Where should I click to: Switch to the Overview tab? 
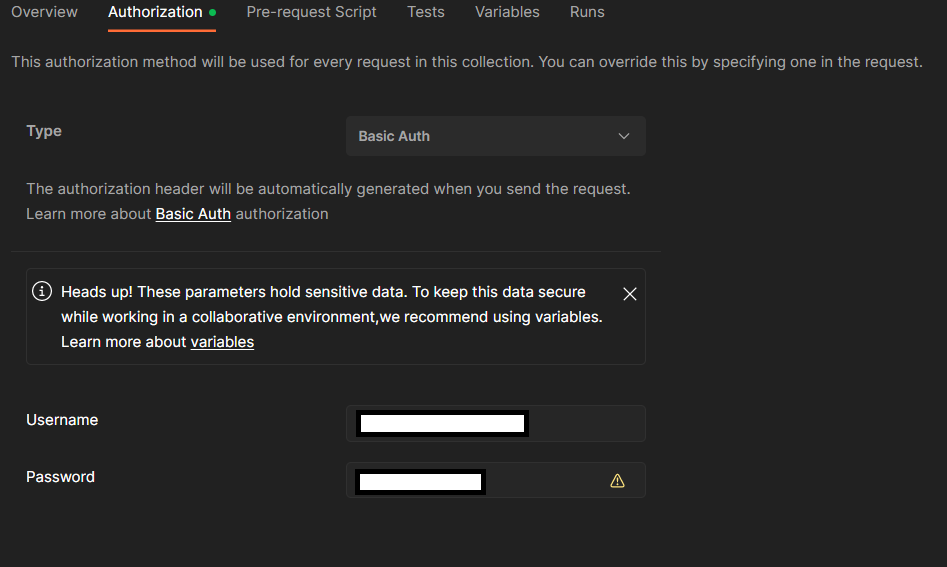[x=44, y=12]
